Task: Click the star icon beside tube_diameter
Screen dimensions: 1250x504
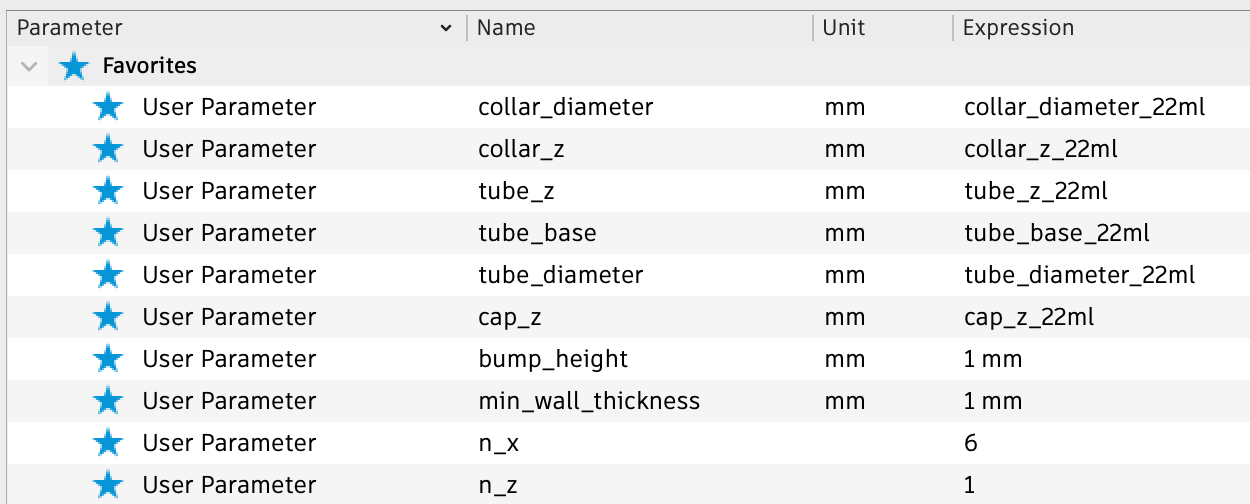Action: (x=107, y=275)
